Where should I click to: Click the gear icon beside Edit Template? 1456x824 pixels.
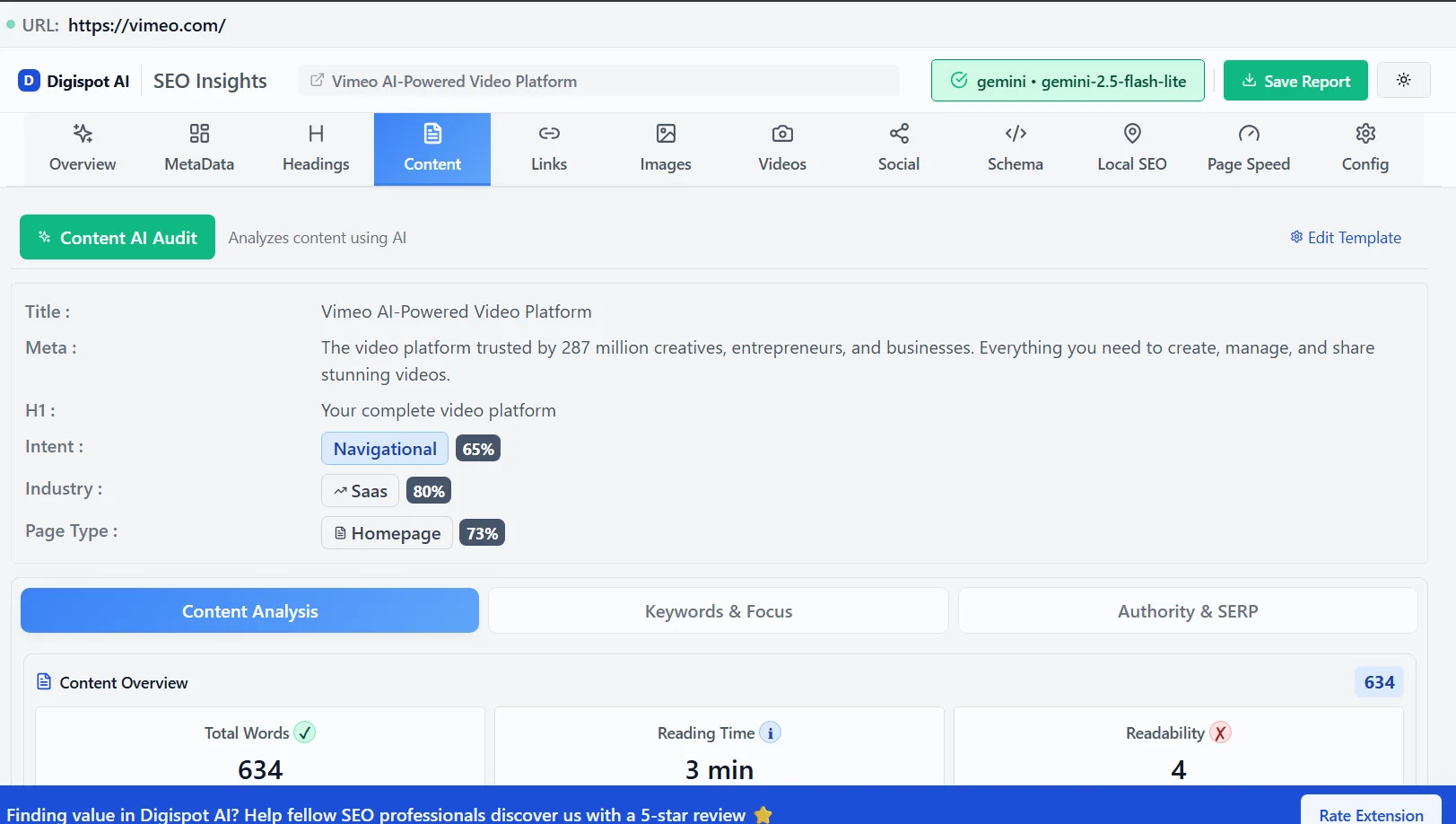(x=1296, y=237)
